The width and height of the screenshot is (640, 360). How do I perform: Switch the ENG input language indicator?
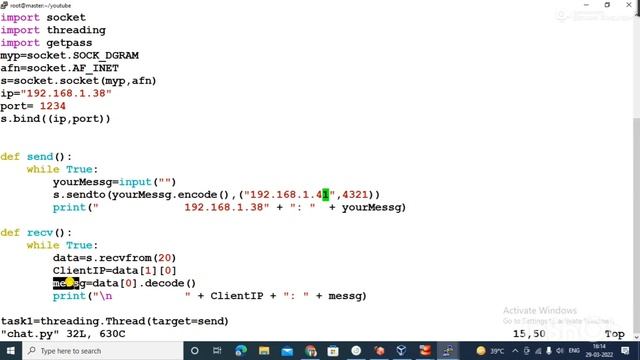click(x=574, y=351)
